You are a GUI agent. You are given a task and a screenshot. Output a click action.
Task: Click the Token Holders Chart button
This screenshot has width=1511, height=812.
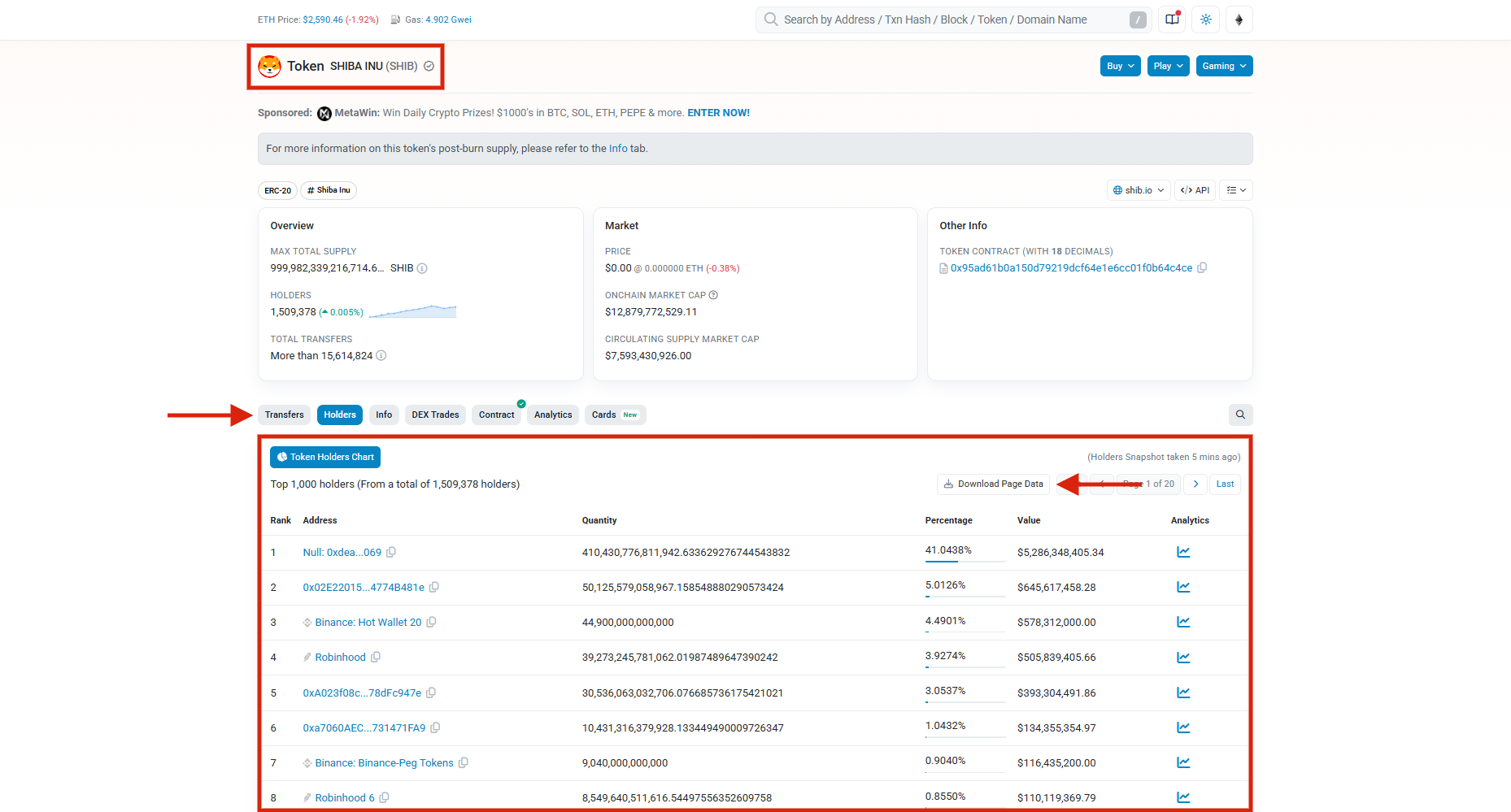325,457
